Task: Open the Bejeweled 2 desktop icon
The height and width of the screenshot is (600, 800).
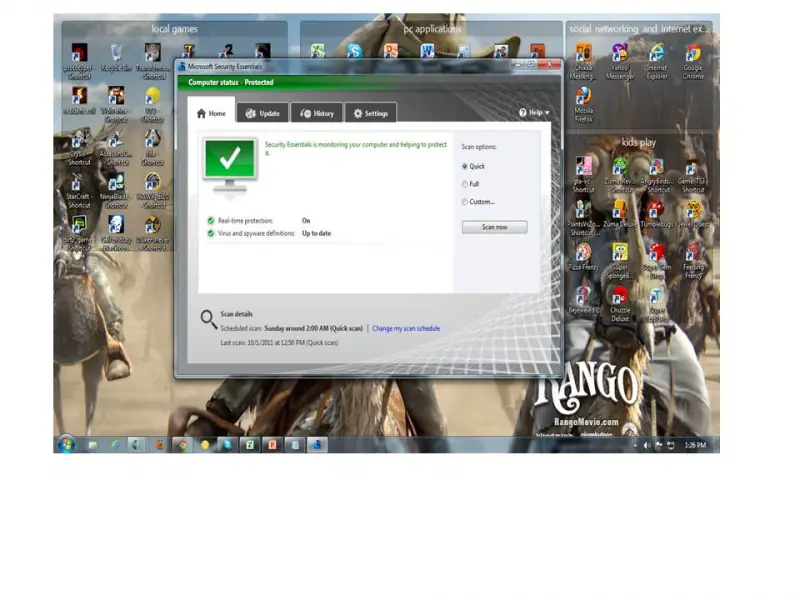Action: tap(583, 299)
